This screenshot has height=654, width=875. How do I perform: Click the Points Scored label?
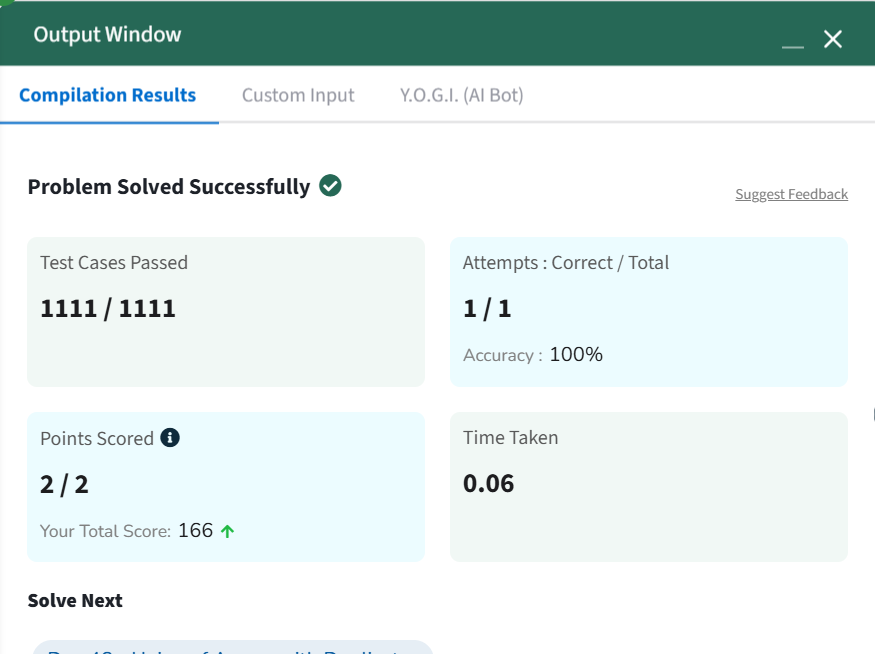(97, 439)
